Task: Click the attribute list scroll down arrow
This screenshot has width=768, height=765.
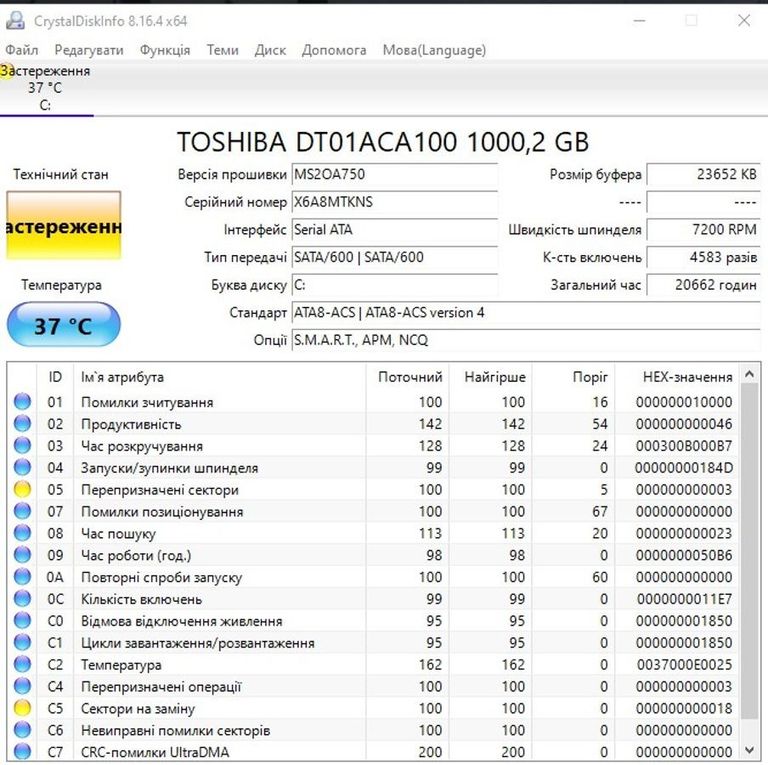Action: click(x=749, y=750)
